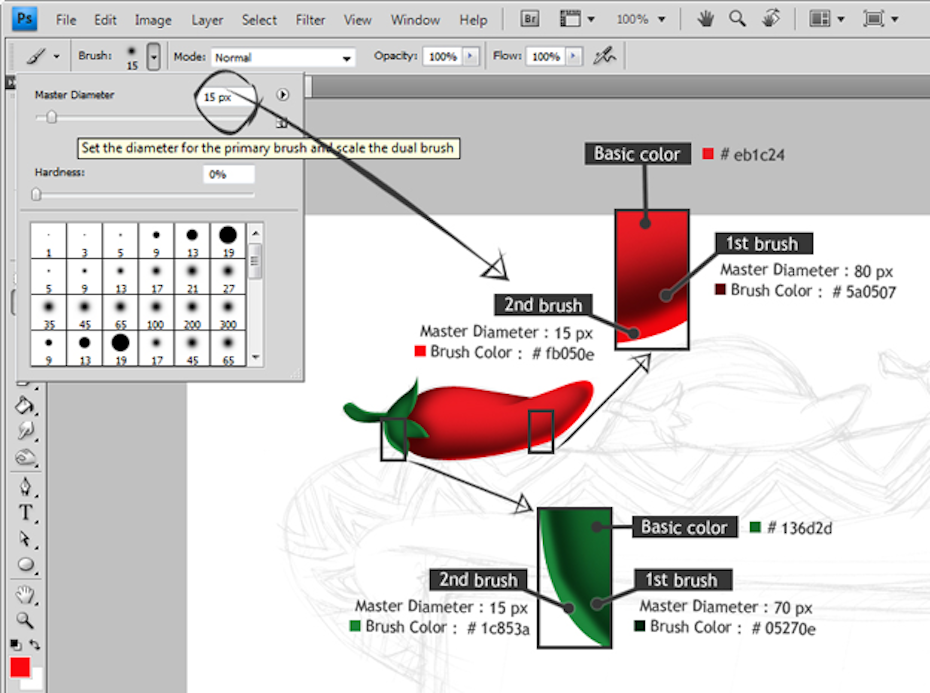Open the blending Mode dropdown
This screenshot has height=693, width=930.
284,58
